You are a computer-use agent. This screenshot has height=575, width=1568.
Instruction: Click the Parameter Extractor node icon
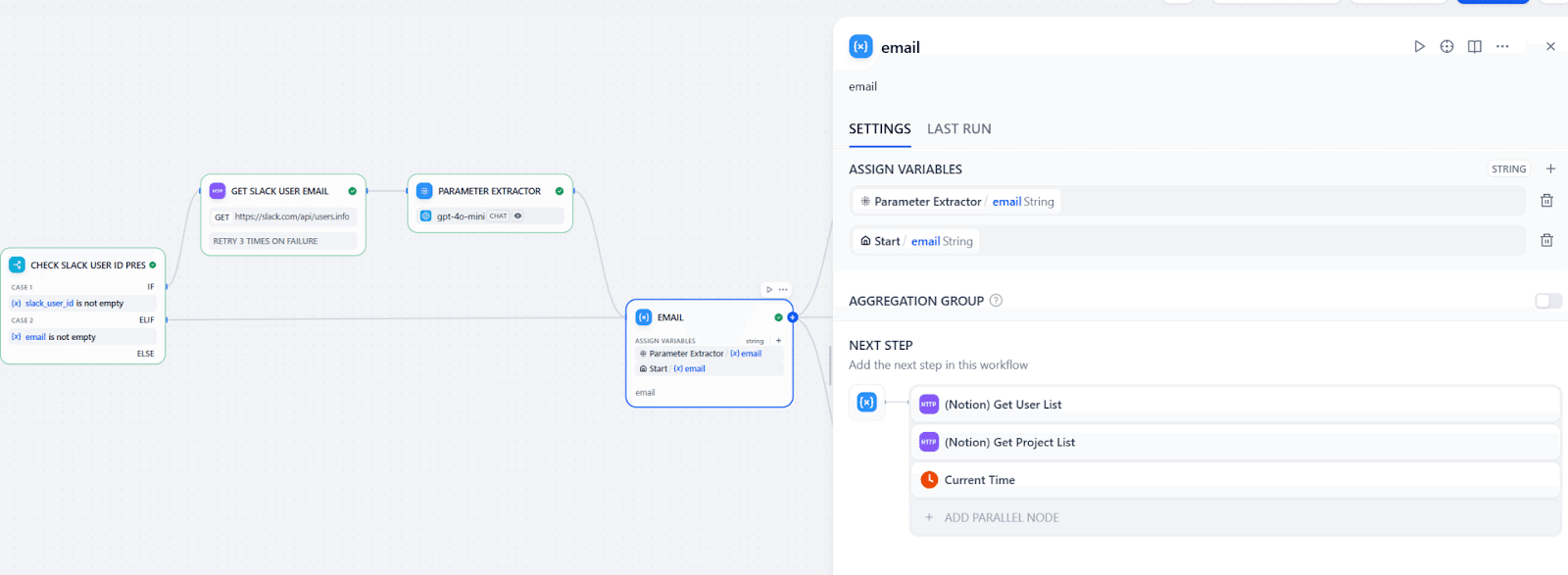(x=424, y=191)
